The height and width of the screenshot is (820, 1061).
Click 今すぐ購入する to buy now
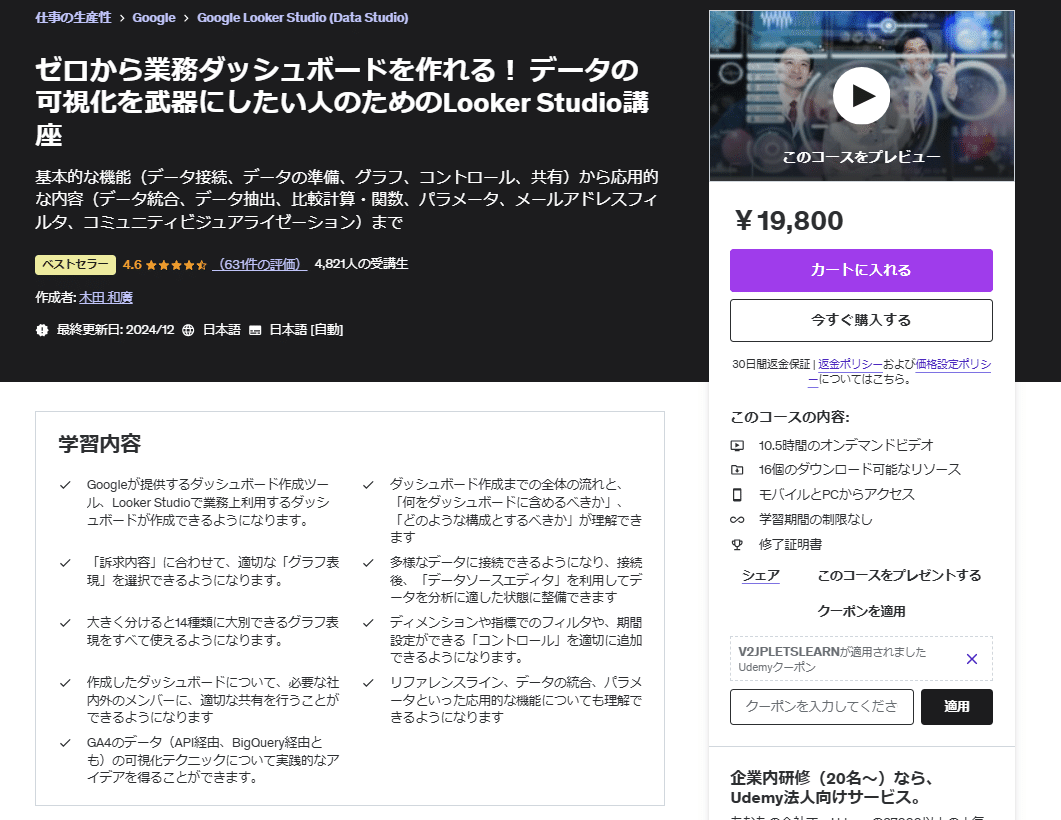(860, 320)
